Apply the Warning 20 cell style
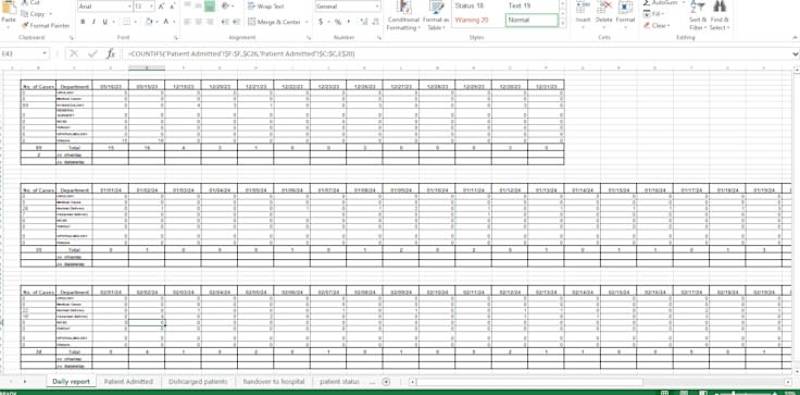This screenshot has width=800, height=395. (x=471, y=20)
